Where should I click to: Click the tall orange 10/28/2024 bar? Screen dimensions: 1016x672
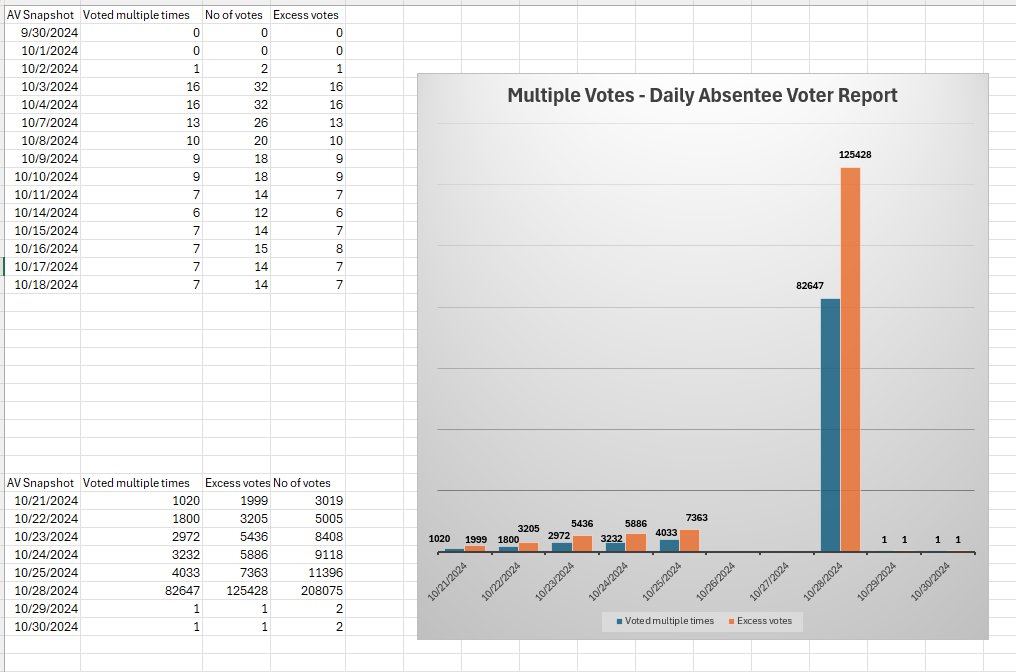849,360
